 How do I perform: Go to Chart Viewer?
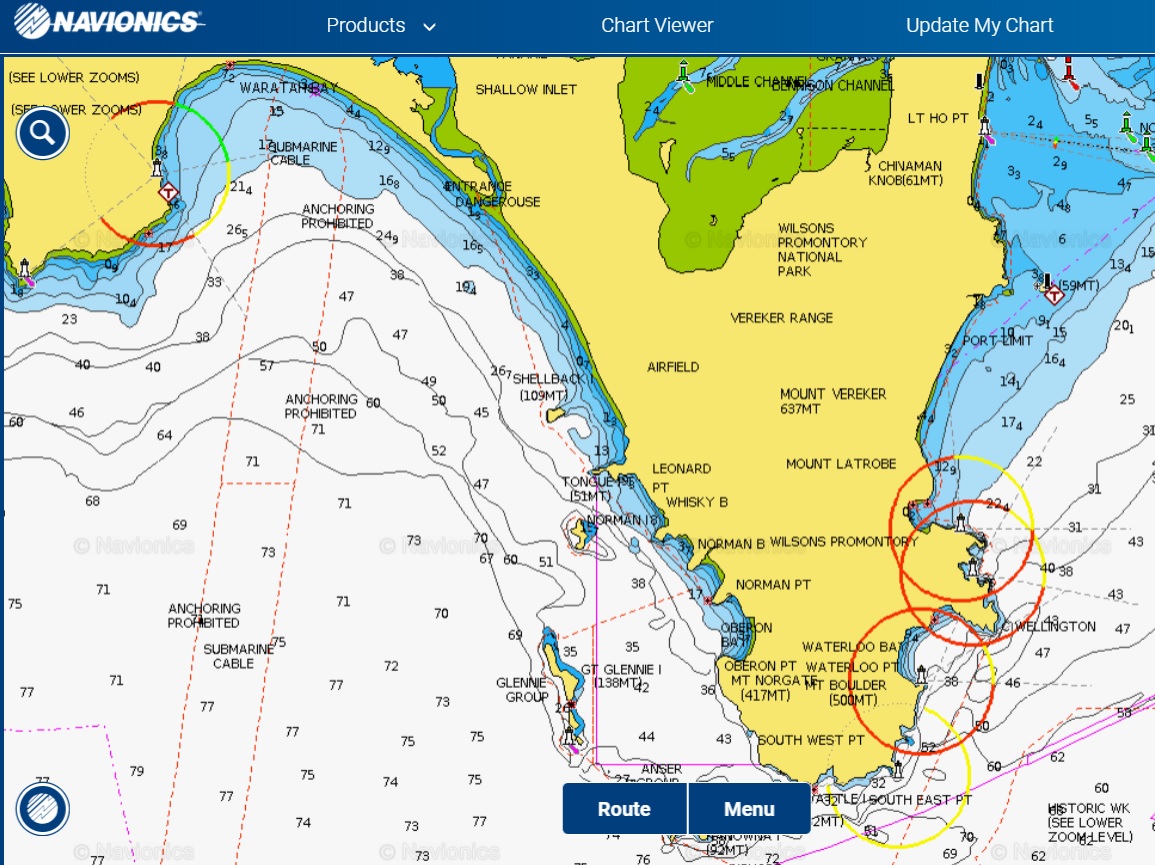(657, 26)
